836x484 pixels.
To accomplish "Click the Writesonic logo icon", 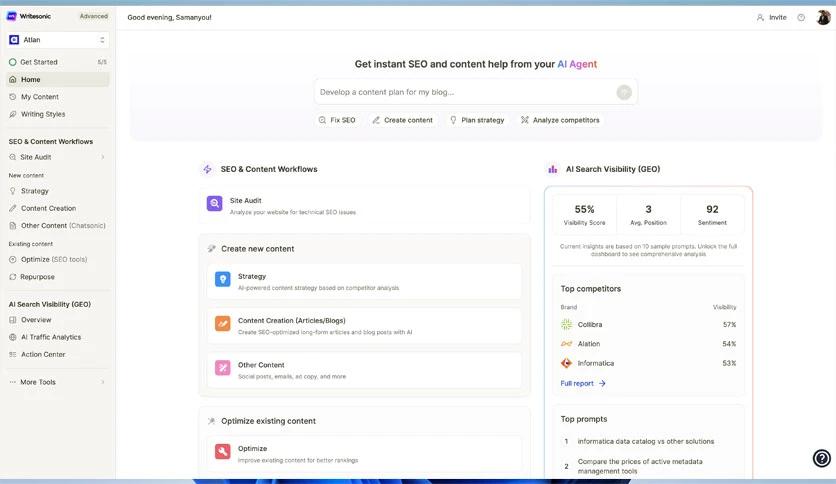I will click(x=12, y=16).
